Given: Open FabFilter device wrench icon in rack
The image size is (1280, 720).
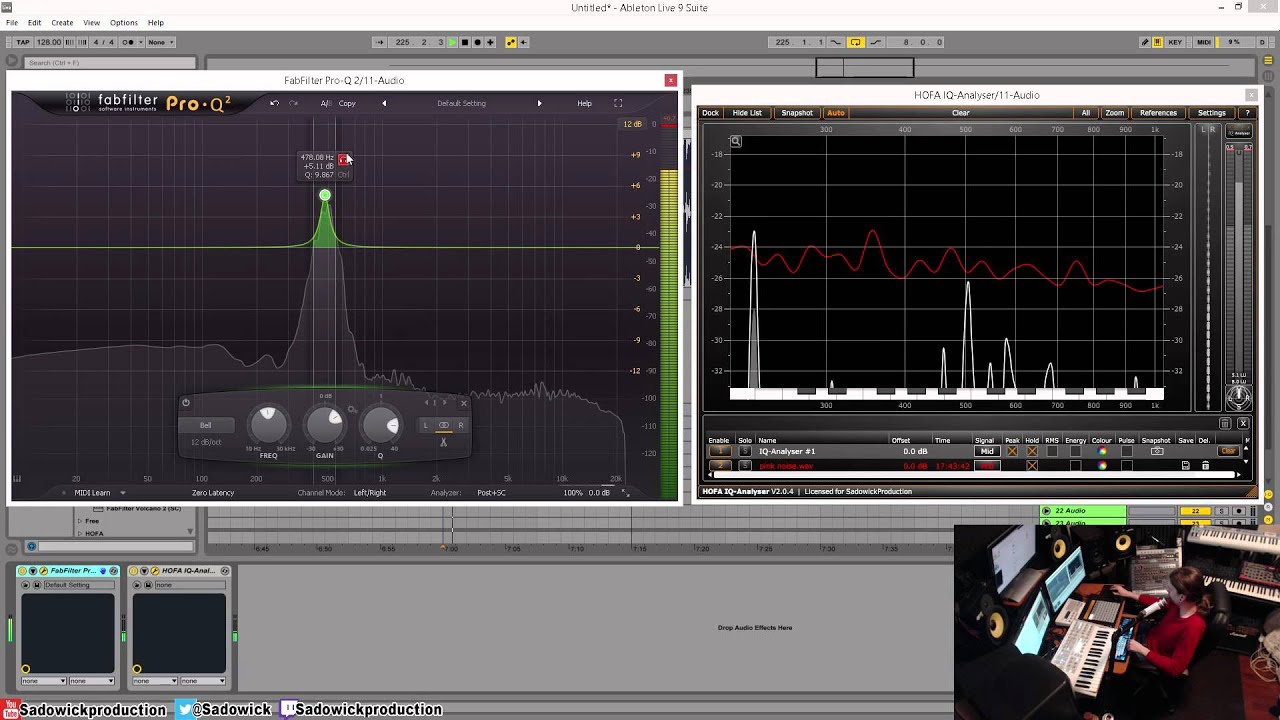Looking at the screenshot, I should pyautogui.click(x=43, y=571).
